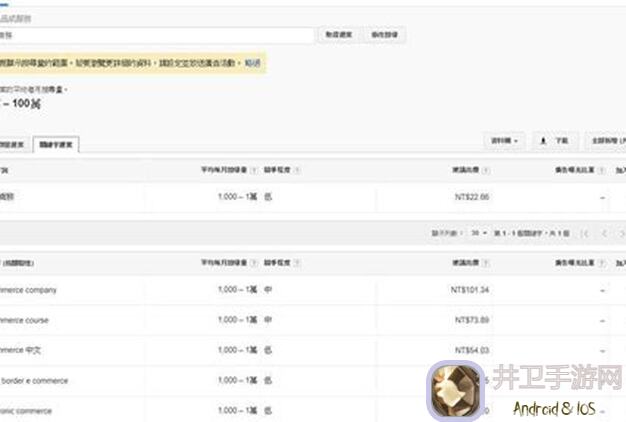Click the 取得提案 button
Image resolution: width=626 pixels, height=422 pixels.
[338, 34]
